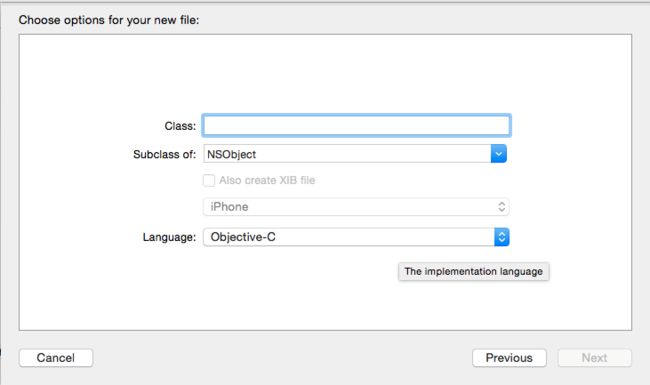The height and width of the screenshot is (385, 650).
Task: Click the Language: label
Action: 169,237
